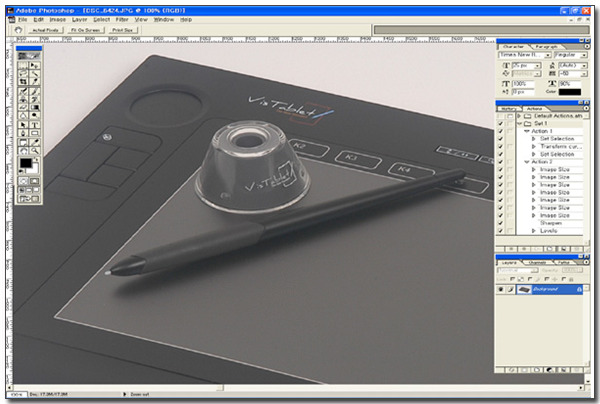Select the Type tool
Screen dimensions: 600x404
[x=34, y=125]
